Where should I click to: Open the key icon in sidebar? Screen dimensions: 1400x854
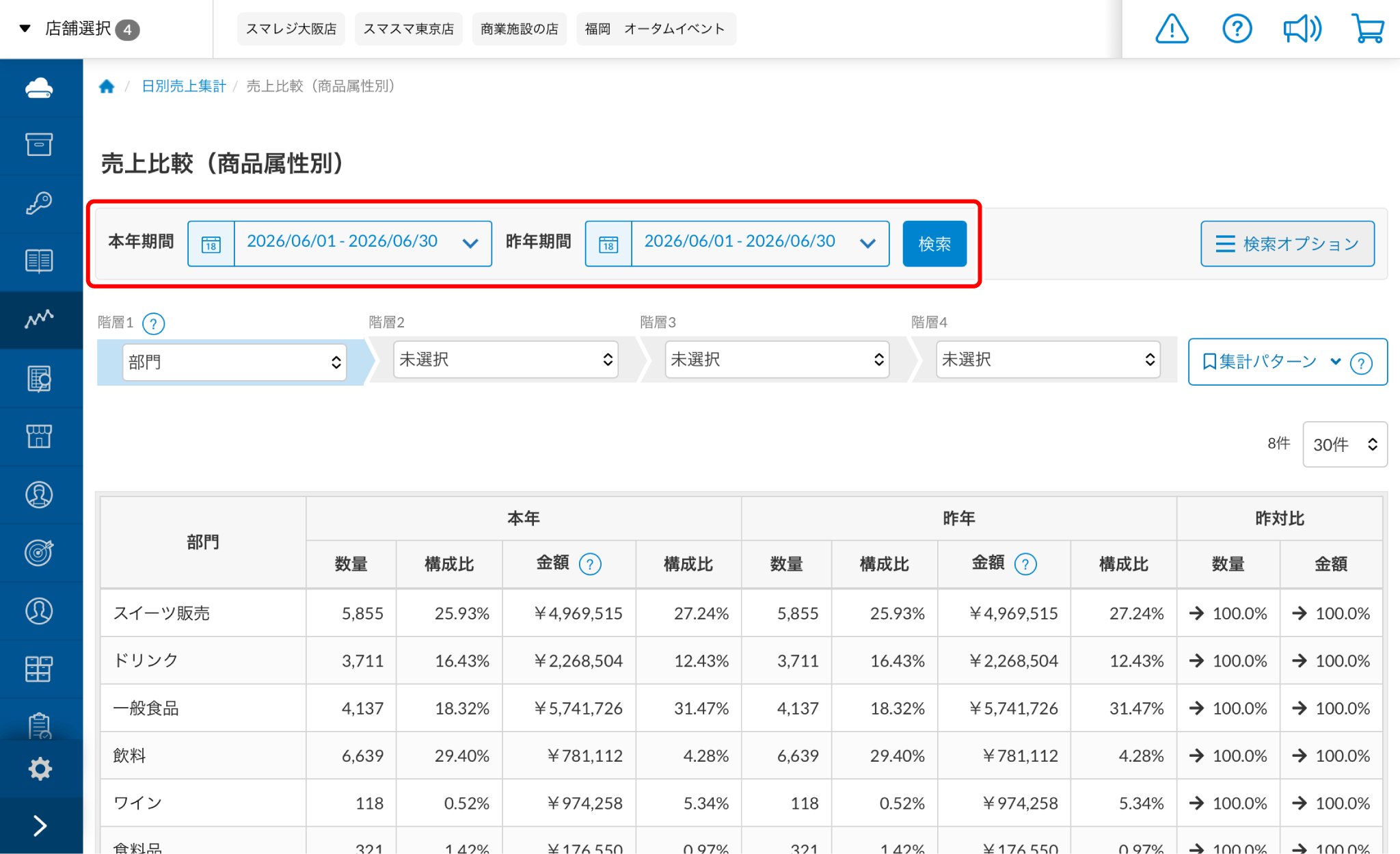tap(40, 203)
